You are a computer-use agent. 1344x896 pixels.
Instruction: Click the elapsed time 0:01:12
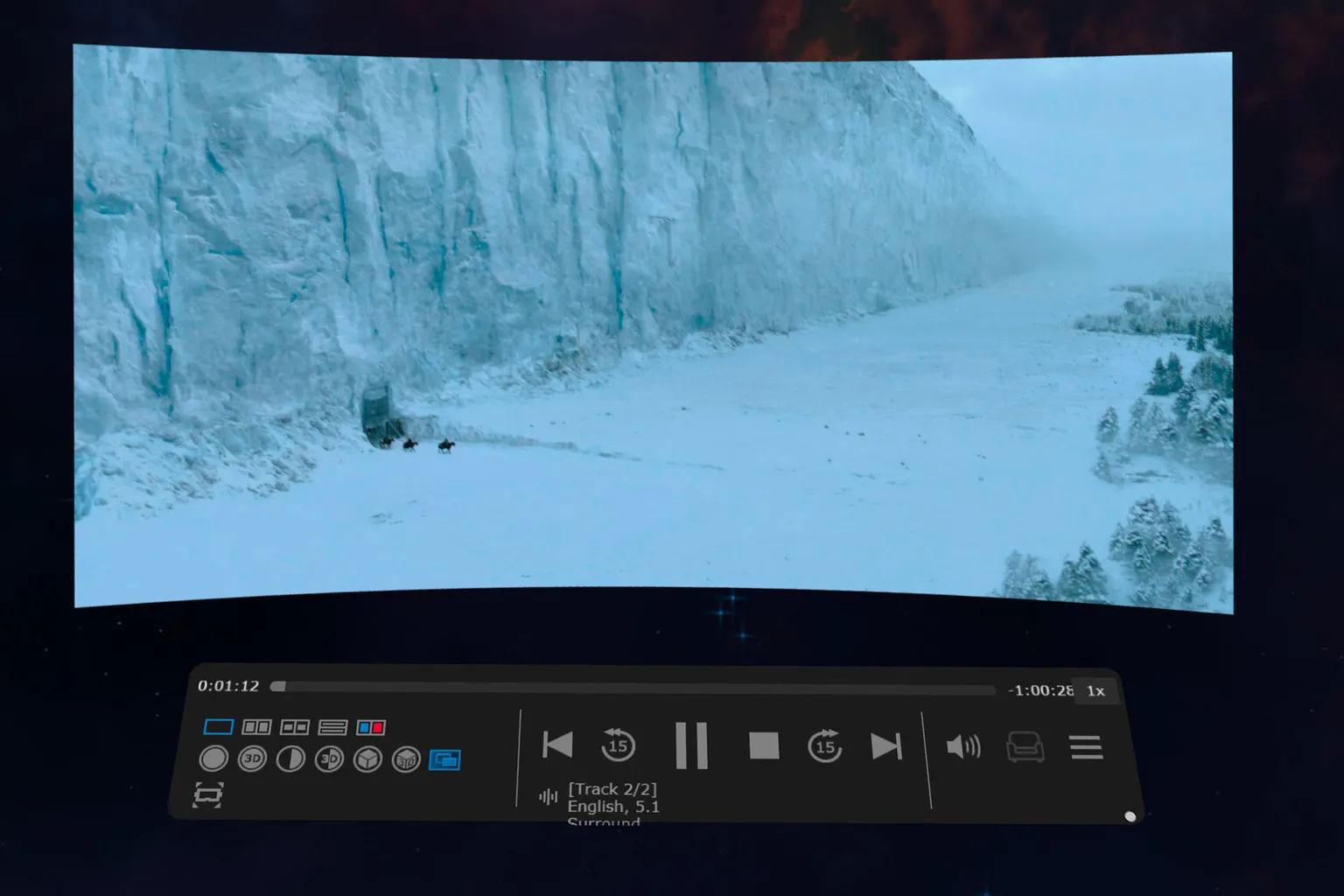click(228, 686)
